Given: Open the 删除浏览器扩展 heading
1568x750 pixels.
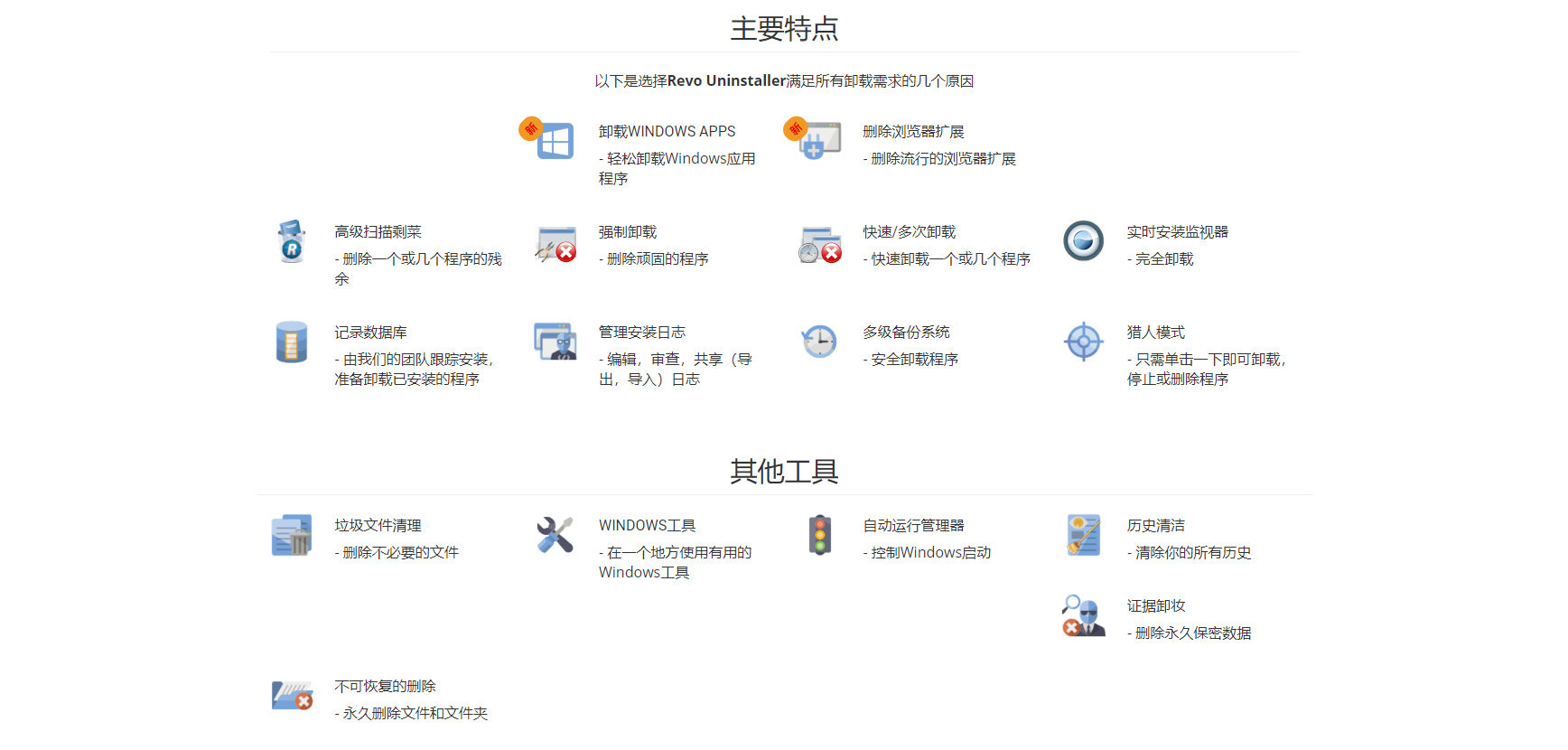Looking at the screenshot, I should 913,132.
